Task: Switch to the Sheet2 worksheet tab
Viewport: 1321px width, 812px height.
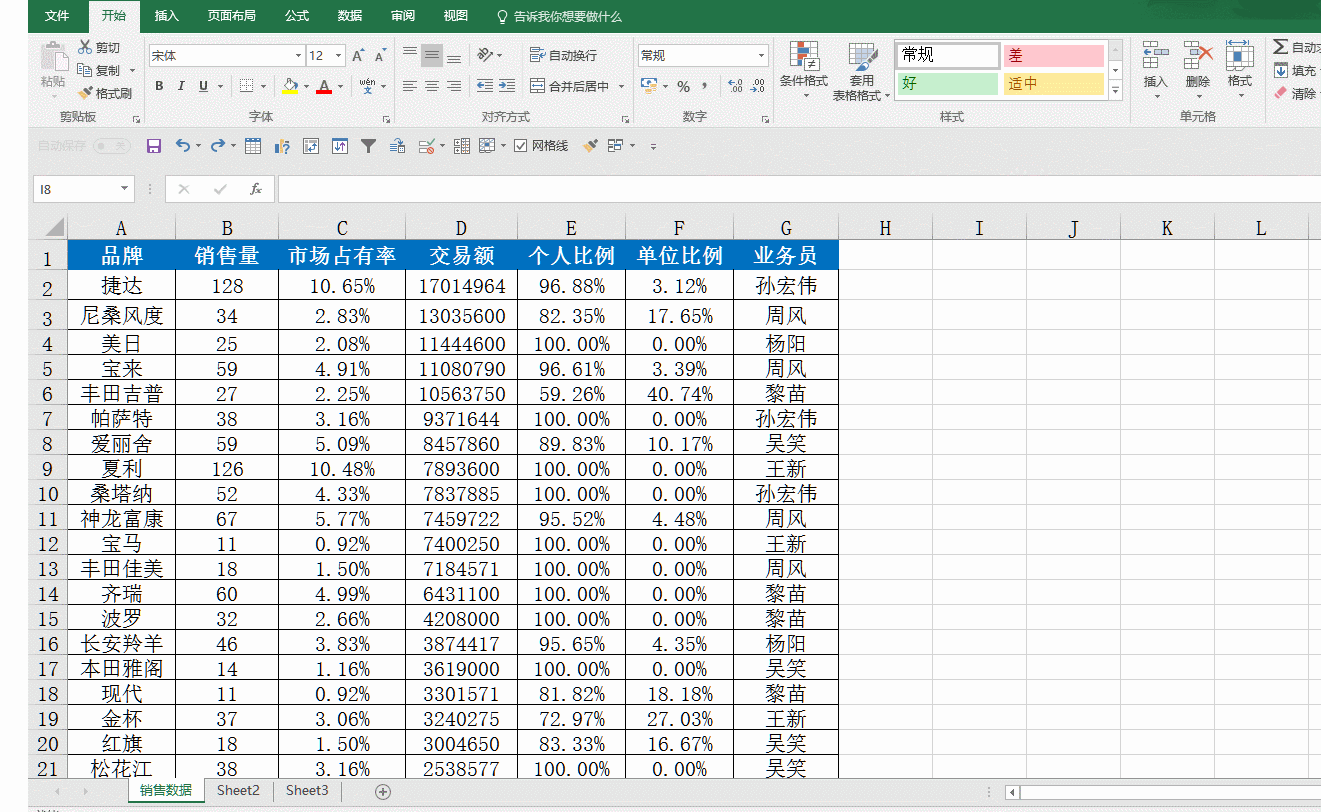Action: click(238, 790)
